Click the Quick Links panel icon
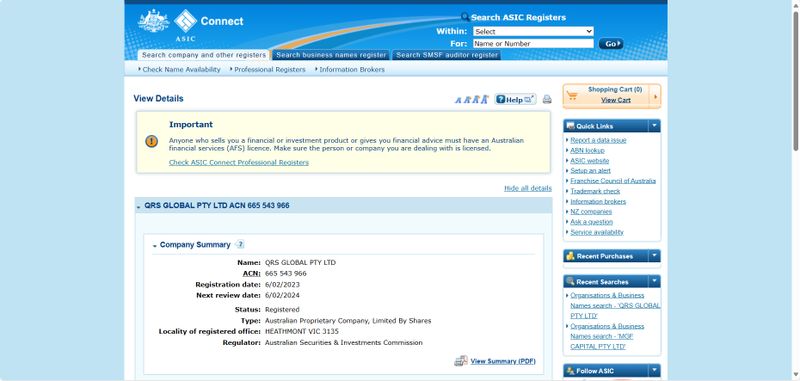The width and height of the screenshot is (800, 381). pos(570,125)
